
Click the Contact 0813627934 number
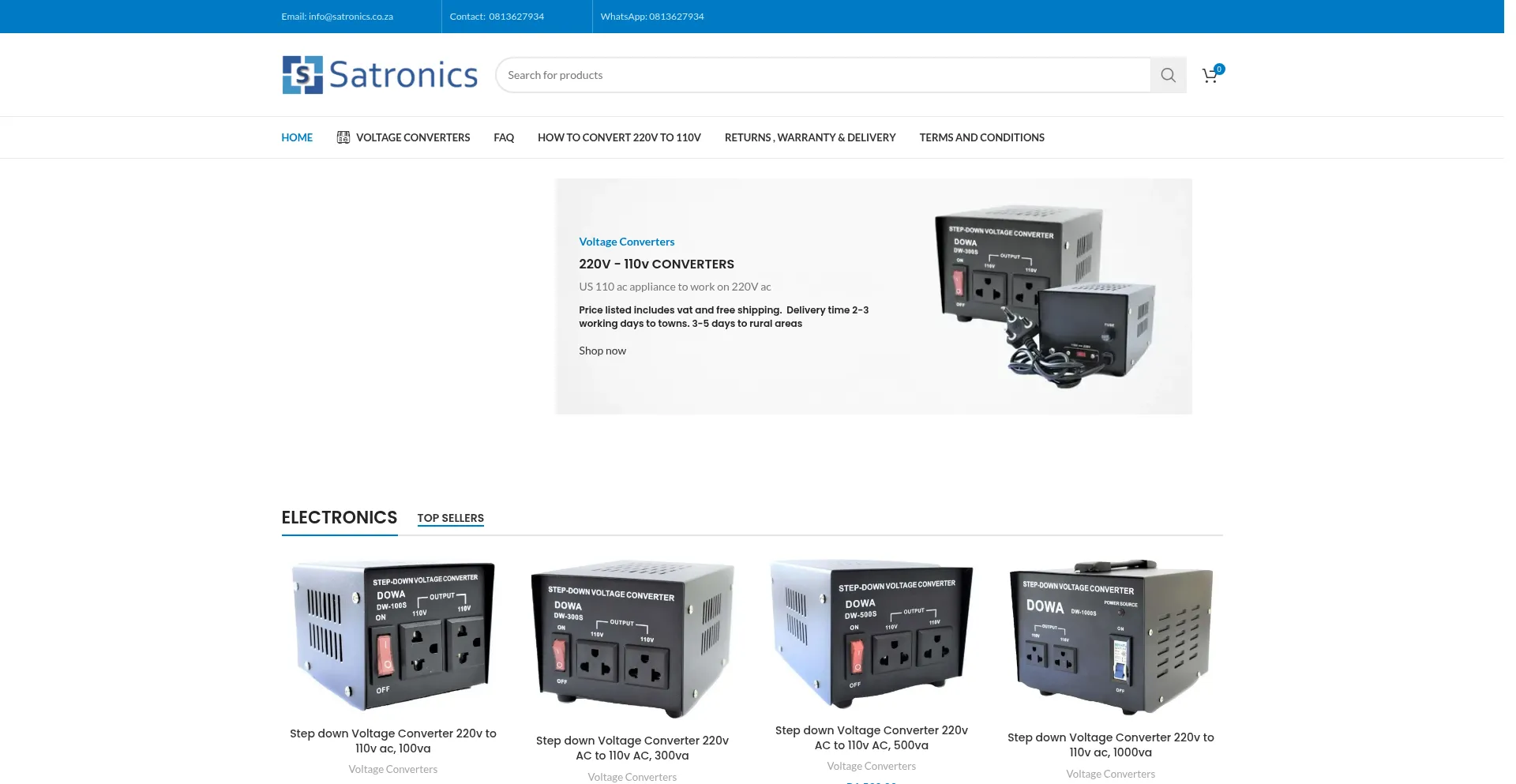tap(497, 17)
